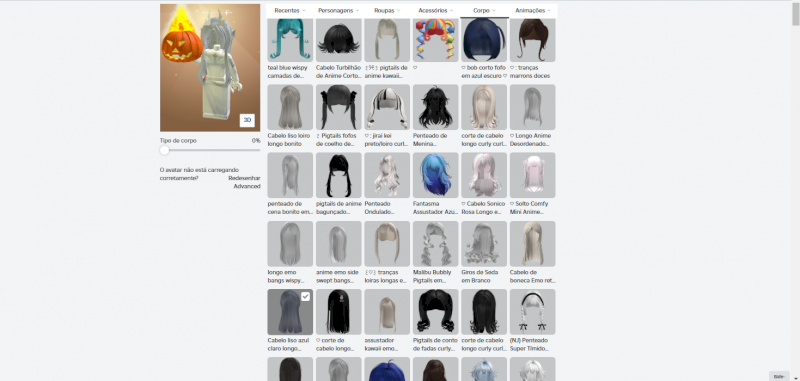The height and width of the screenshot is (381, 800).
Task: Unequip checked Cabelo liso azul claro hair
Action: point(290,312)
